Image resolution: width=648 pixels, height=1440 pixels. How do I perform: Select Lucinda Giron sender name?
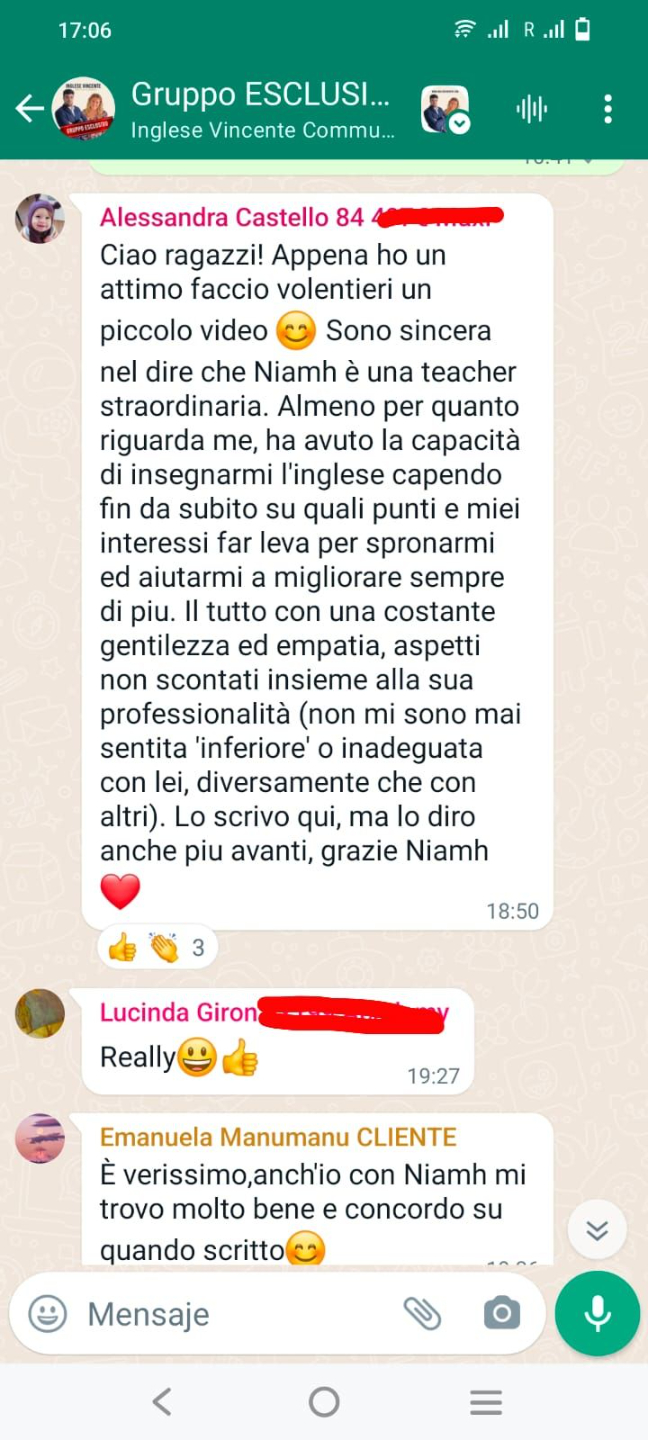pyautogui.click(x=179, y=1012)
